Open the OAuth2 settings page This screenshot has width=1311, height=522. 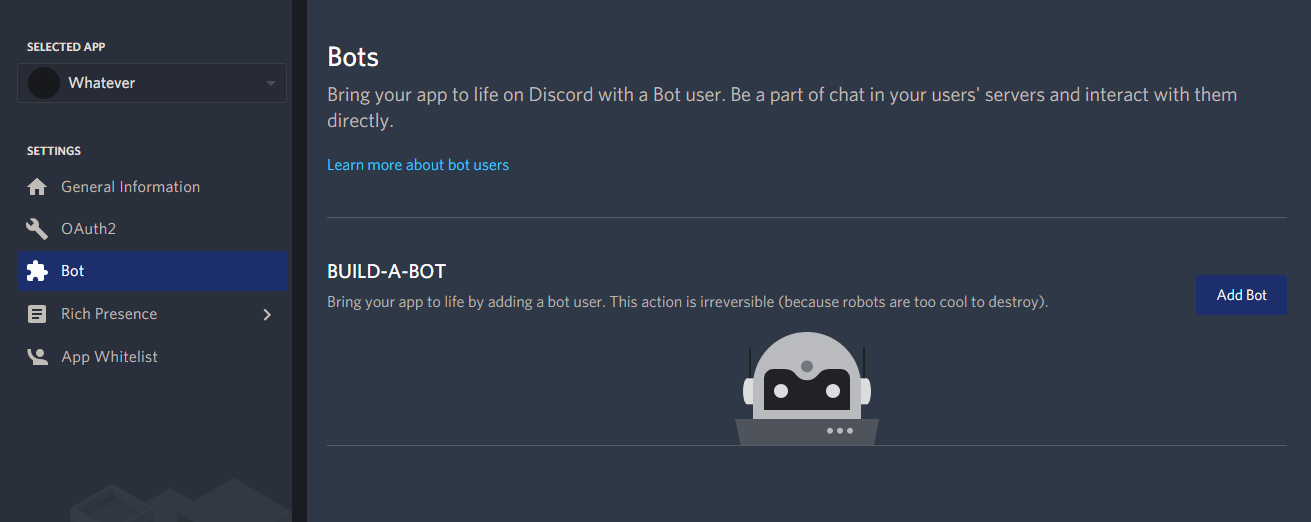coord(88,229)
